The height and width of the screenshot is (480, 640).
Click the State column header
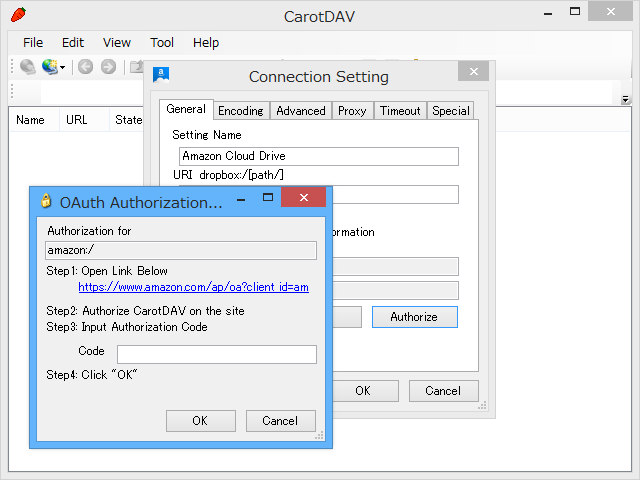point(128,120)
